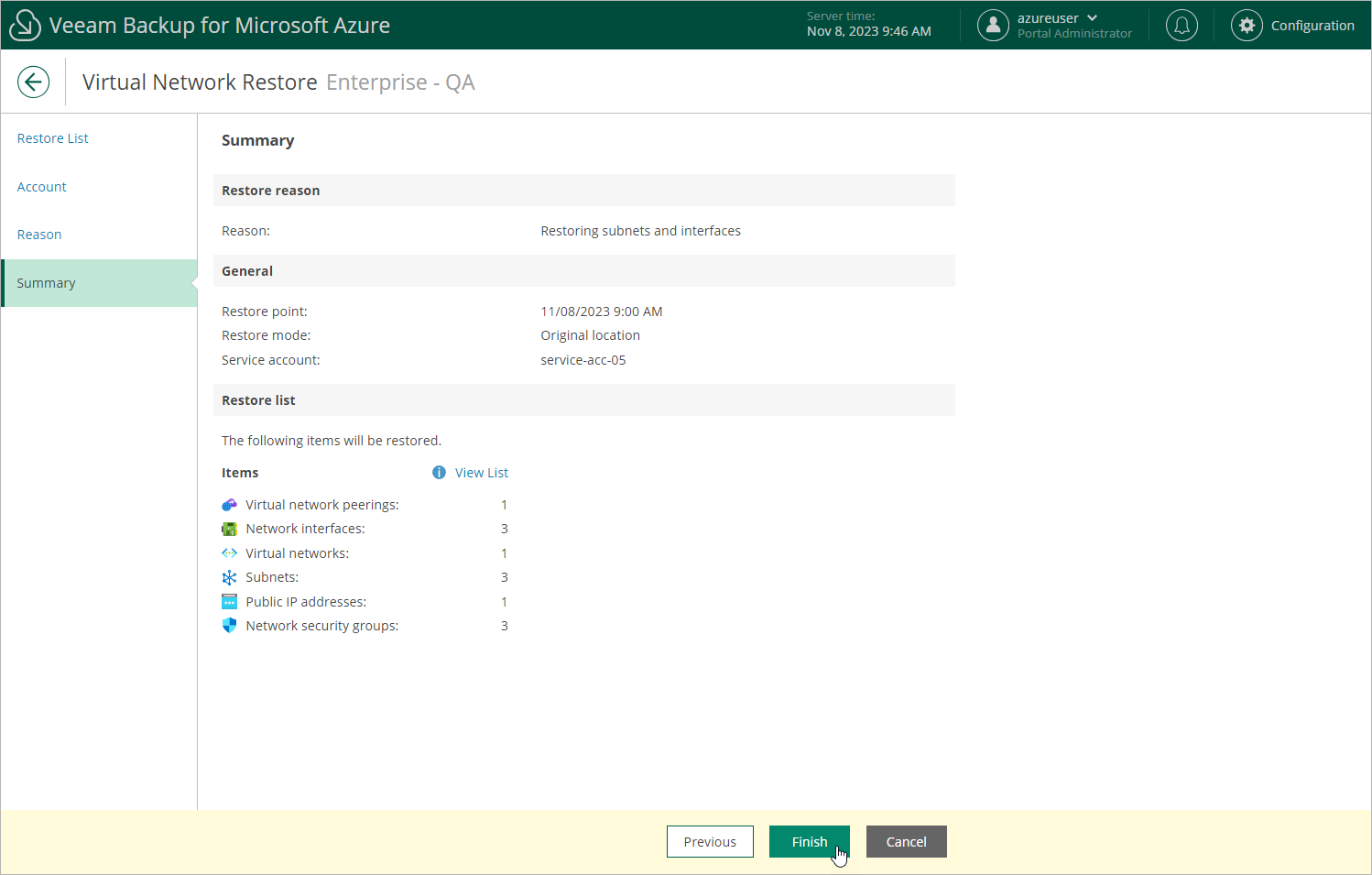Switch to the Reason step
Viewport: 1372px width, 875px height.
pos(39,235)
